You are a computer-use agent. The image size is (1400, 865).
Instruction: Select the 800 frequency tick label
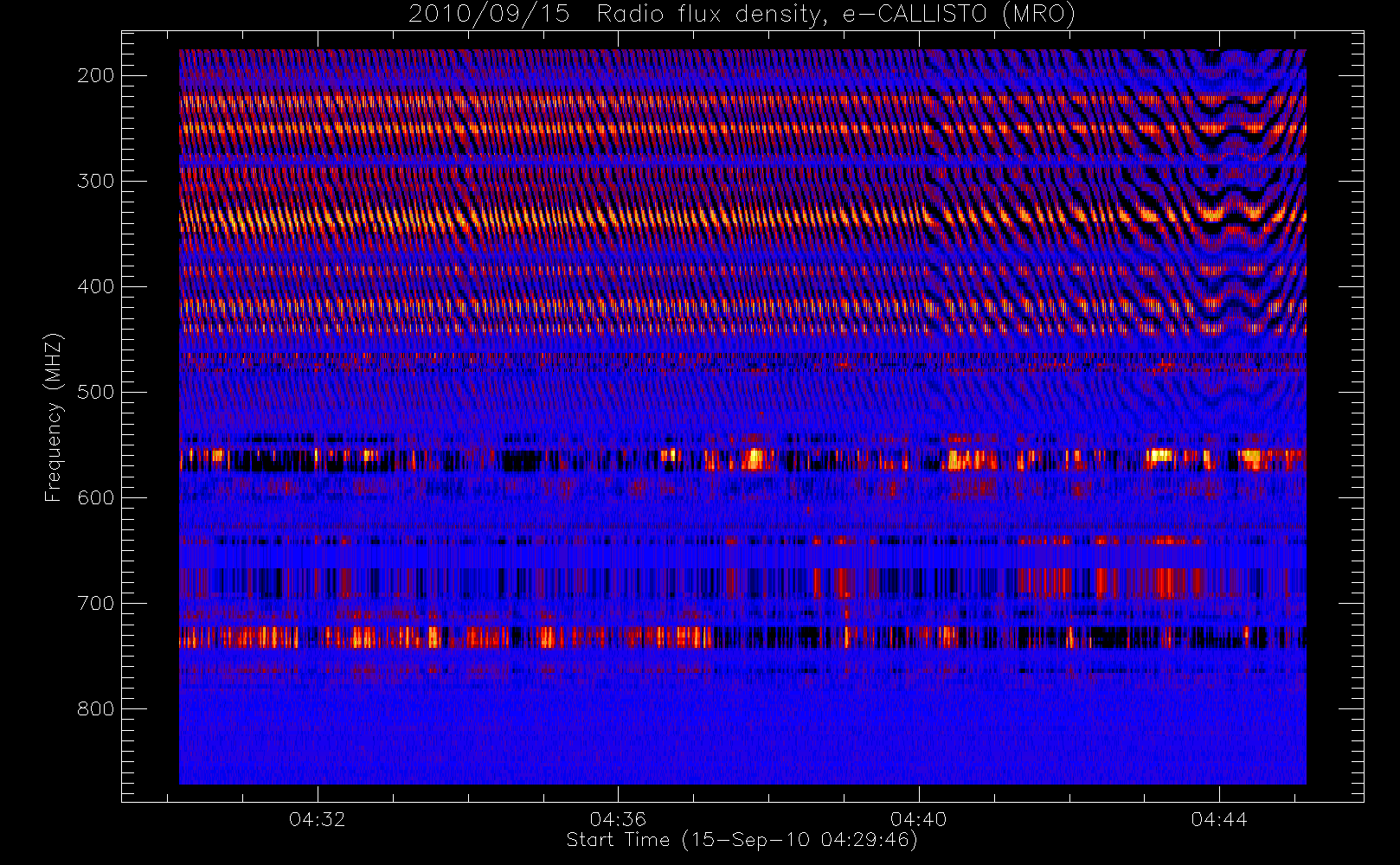tap(96, 708)
